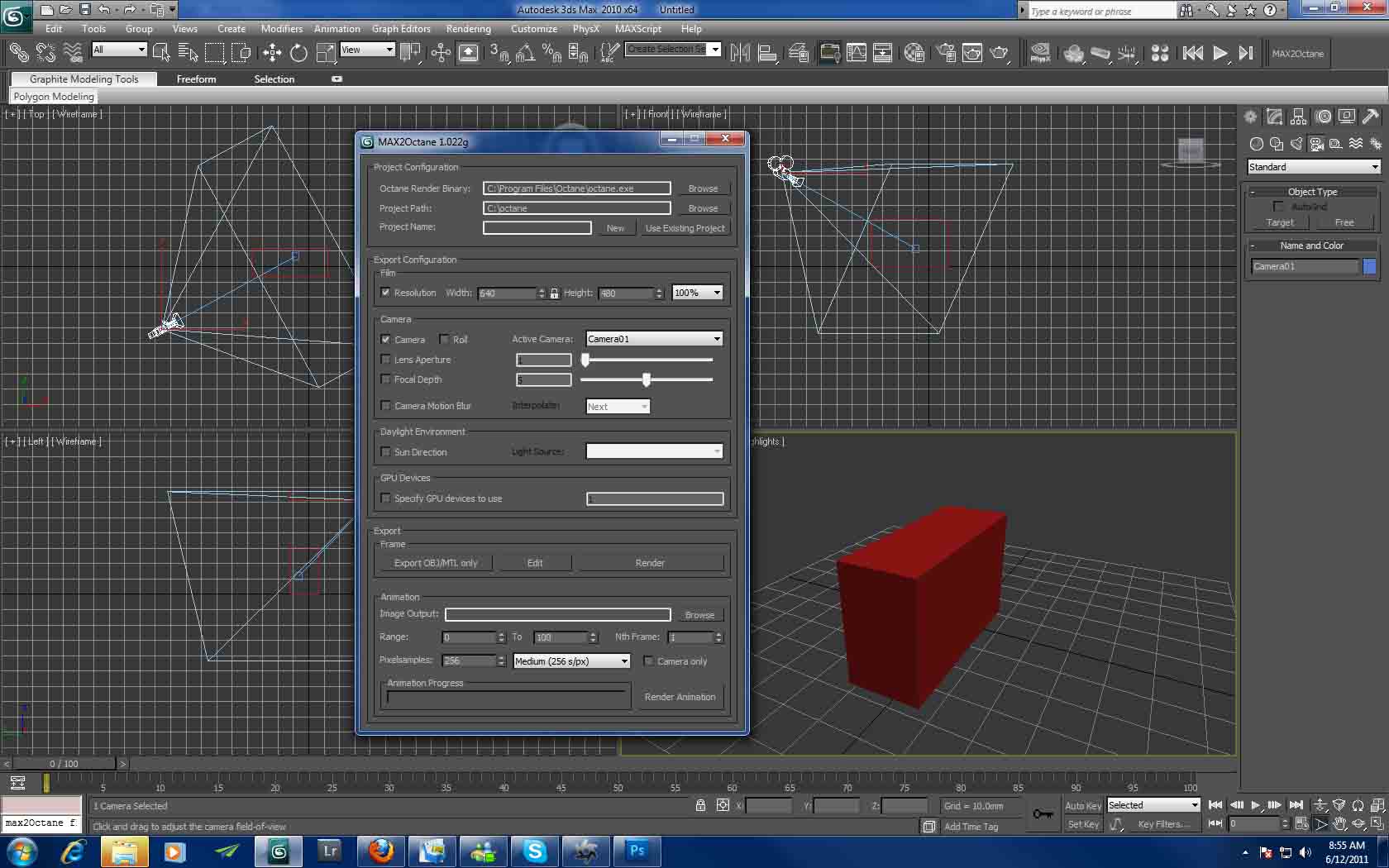Open the Medium (256 s/px) quality dropdown
The image size is (1389, 868).
571,661
